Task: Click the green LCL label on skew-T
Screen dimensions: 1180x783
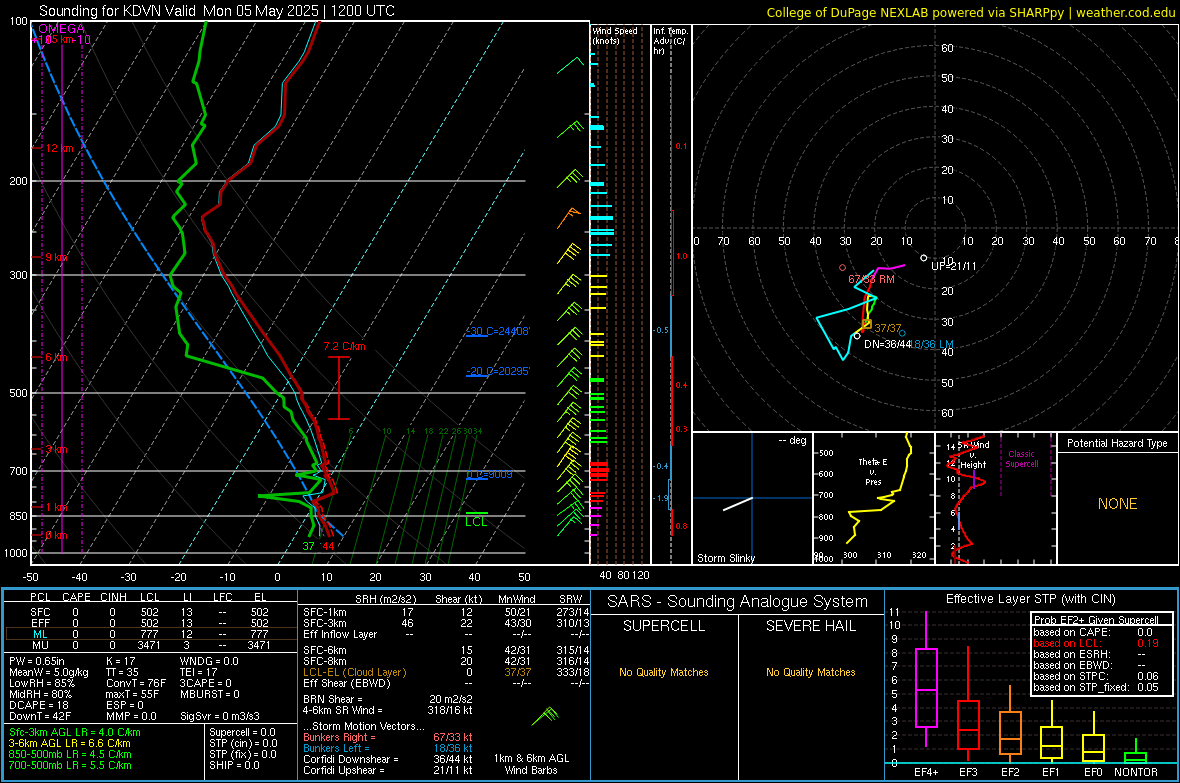Action: (x=476, y=522)
